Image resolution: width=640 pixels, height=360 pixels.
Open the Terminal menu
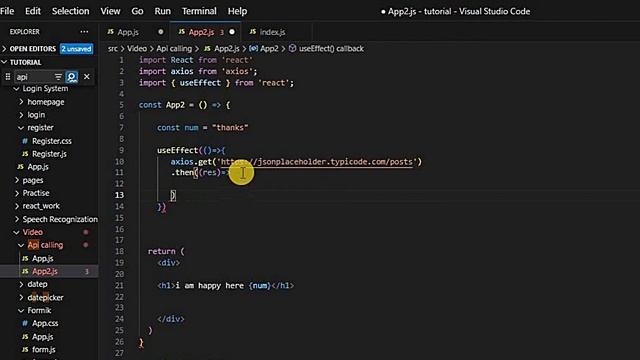point(199,11)
